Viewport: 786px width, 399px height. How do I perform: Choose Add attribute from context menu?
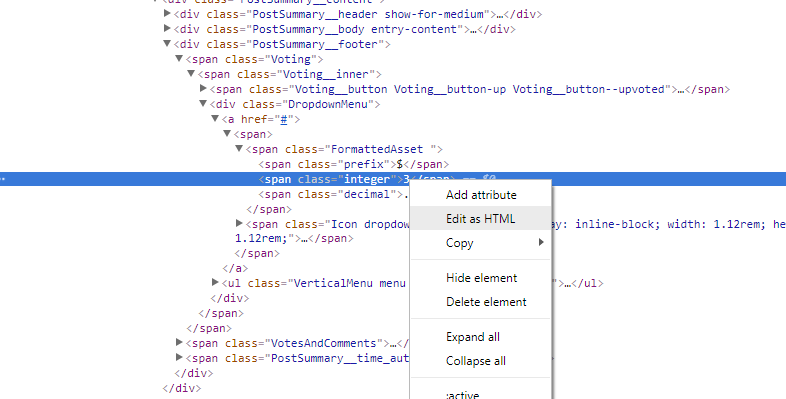tap(481, 195)
